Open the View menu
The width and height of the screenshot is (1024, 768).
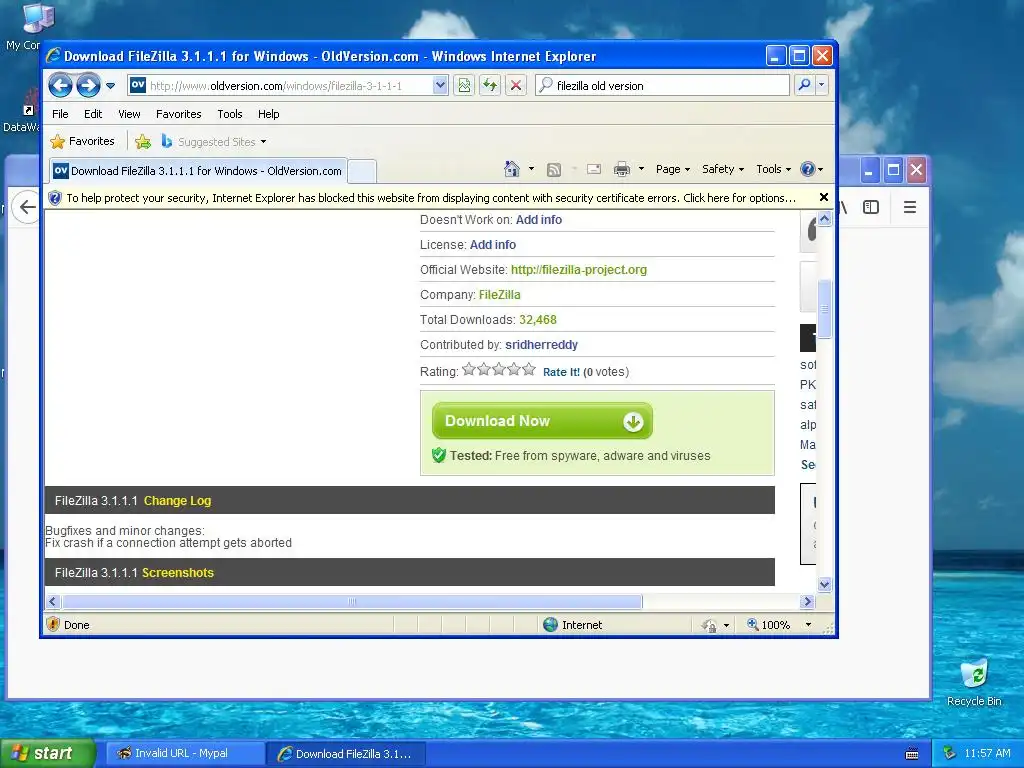tap(129, 114)
